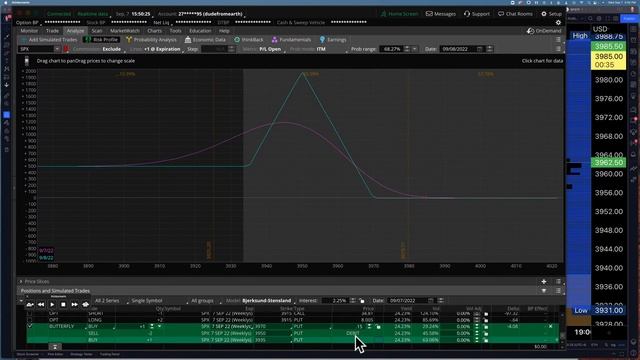Open the Tools tab
Image resolution: width=640 pixels, height=360 pixels.
(176, 31)
